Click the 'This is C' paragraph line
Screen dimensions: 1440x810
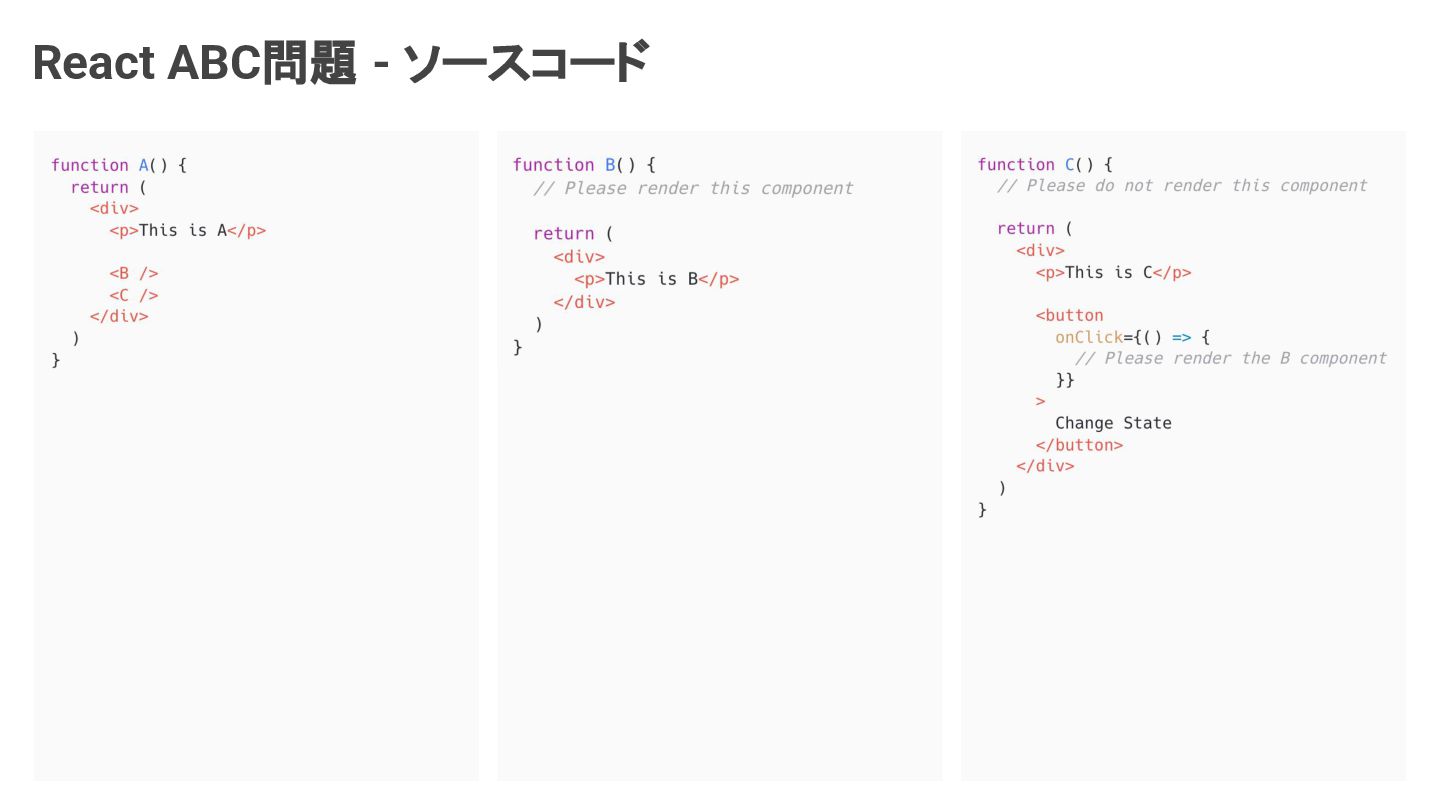(x=1113, y=272)
